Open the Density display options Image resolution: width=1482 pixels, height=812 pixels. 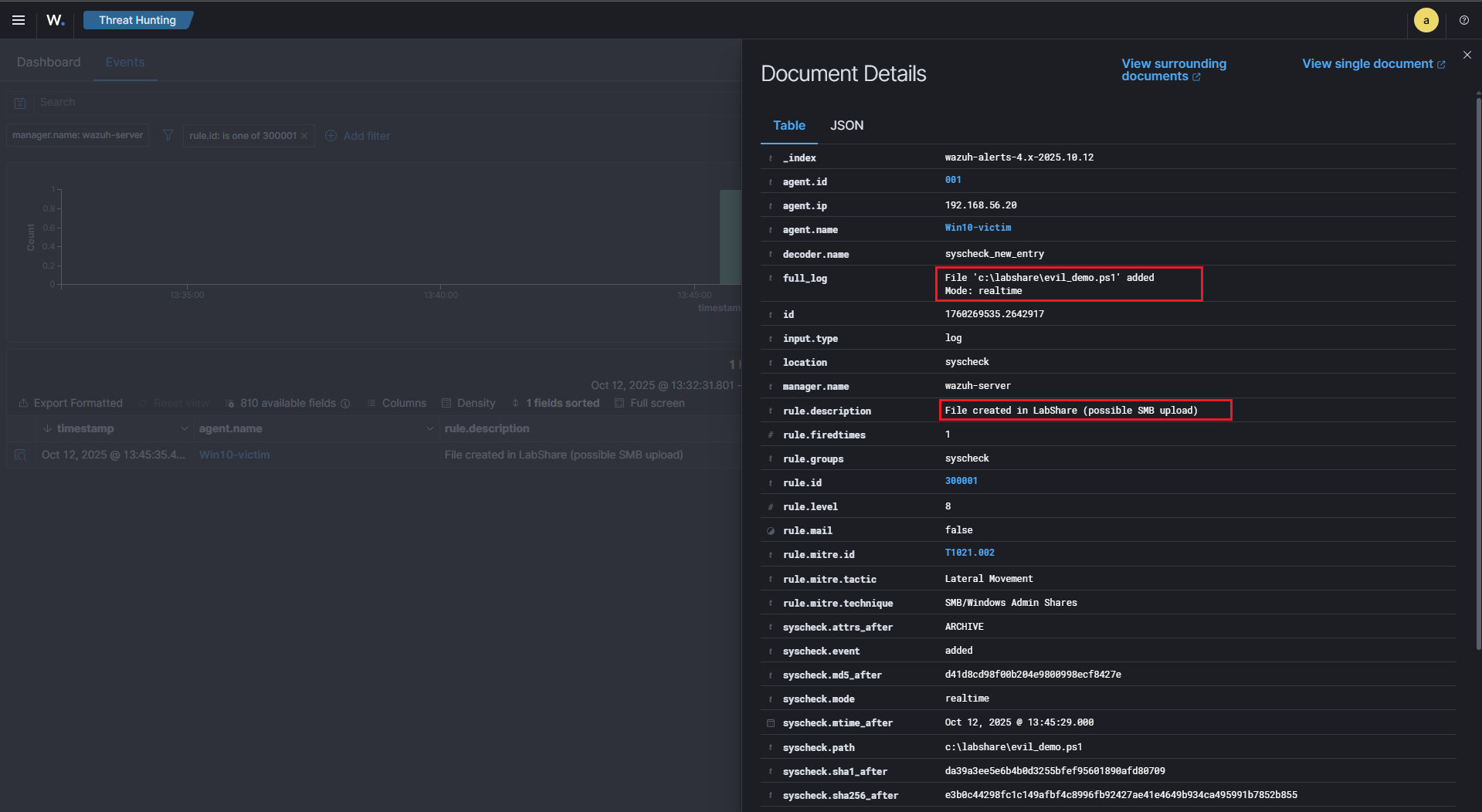[468, 403]
